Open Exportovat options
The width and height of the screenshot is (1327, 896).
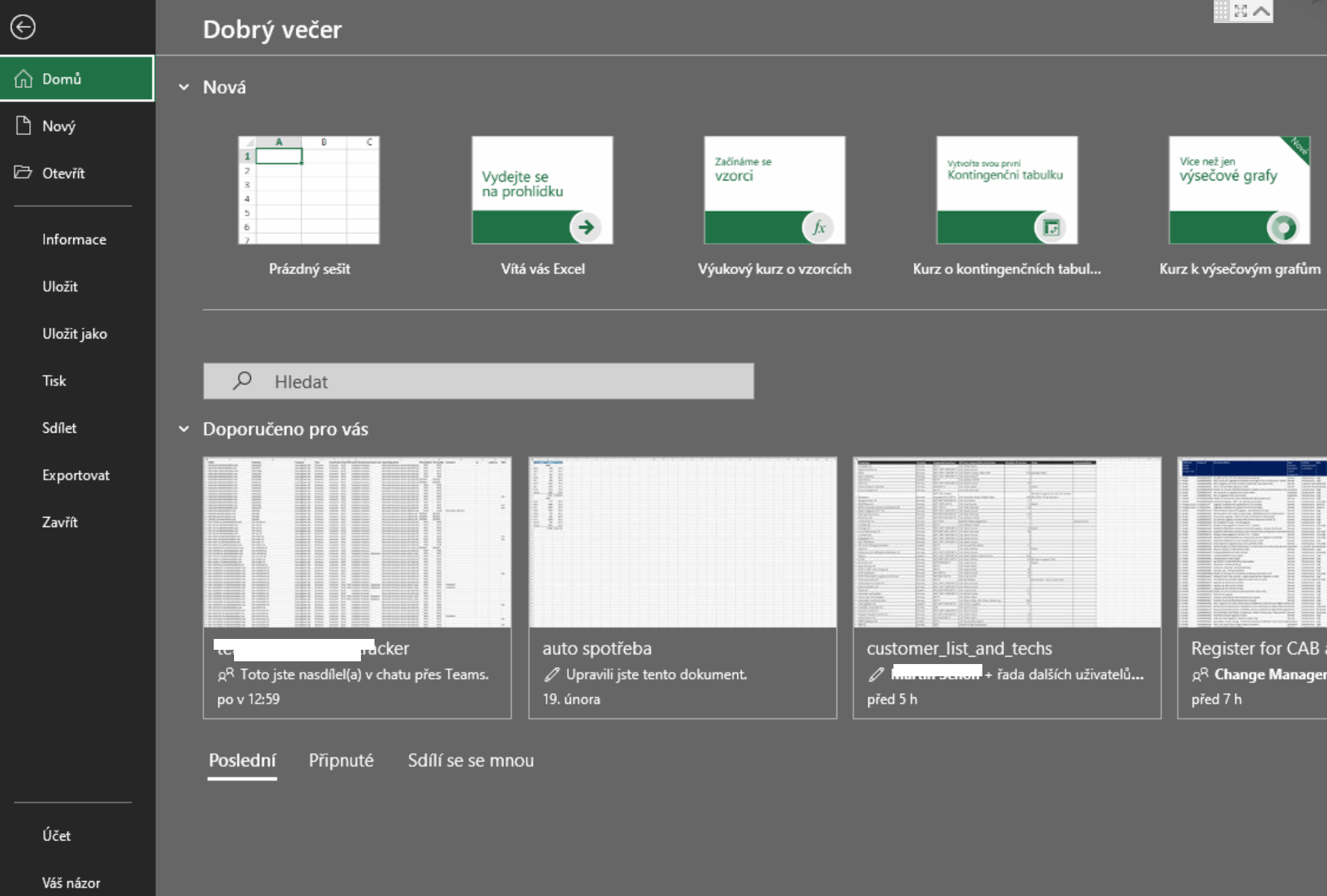77,475
